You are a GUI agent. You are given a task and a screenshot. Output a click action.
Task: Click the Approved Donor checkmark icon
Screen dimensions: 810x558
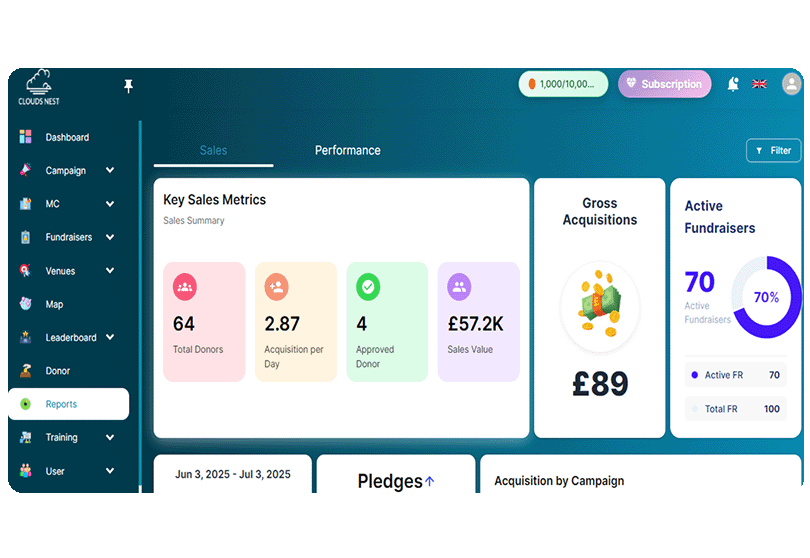tap(368, 287)
